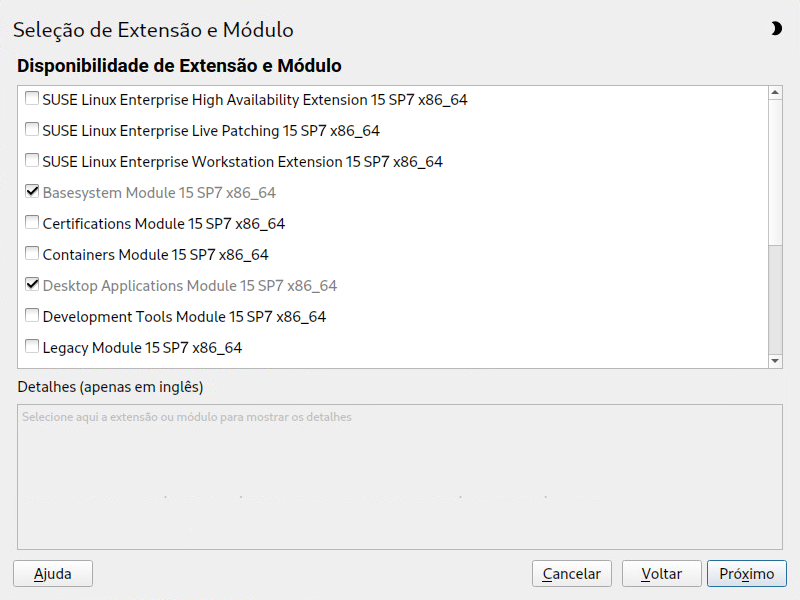The height and width of the screenshot is (600, 800).
Task: Toggle the Desktop Applications Module checkbox
Action: [x=32, y=285]
